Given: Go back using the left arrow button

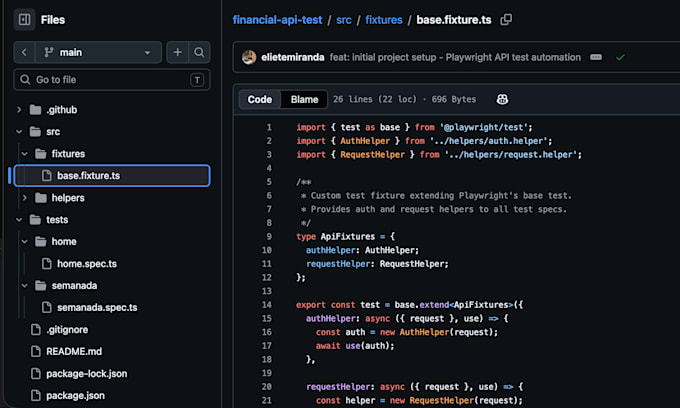Looking at the screenshot, I should pos(24,52).
